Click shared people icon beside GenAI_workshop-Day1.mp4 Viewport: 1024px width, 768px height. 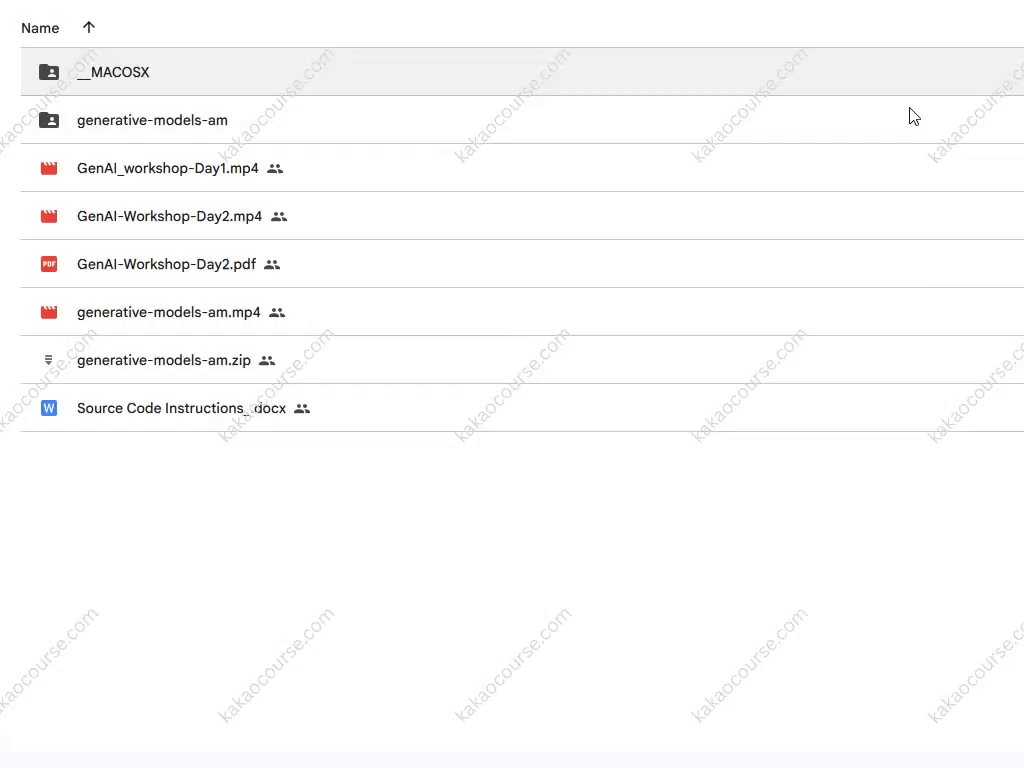click(x=275, y=168)
